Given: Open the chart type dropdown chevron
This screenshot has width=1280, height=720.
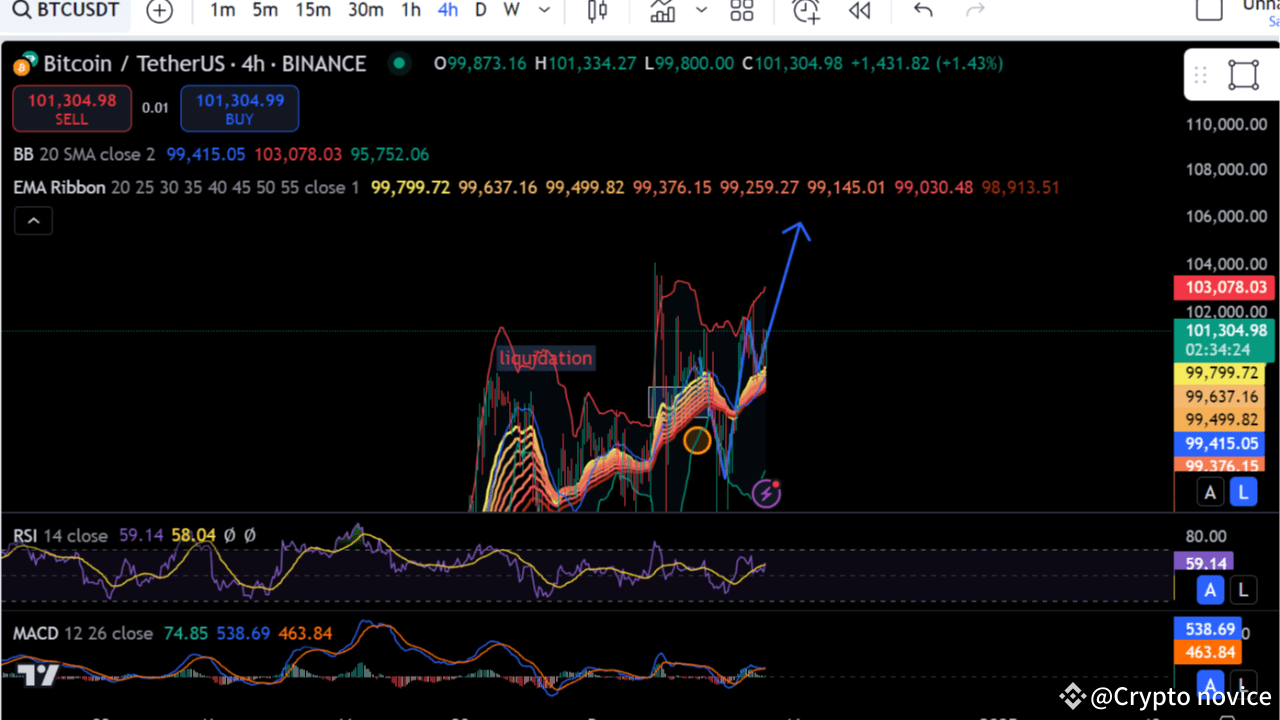Looking at the screenshot, I should [x=701, y=10].
